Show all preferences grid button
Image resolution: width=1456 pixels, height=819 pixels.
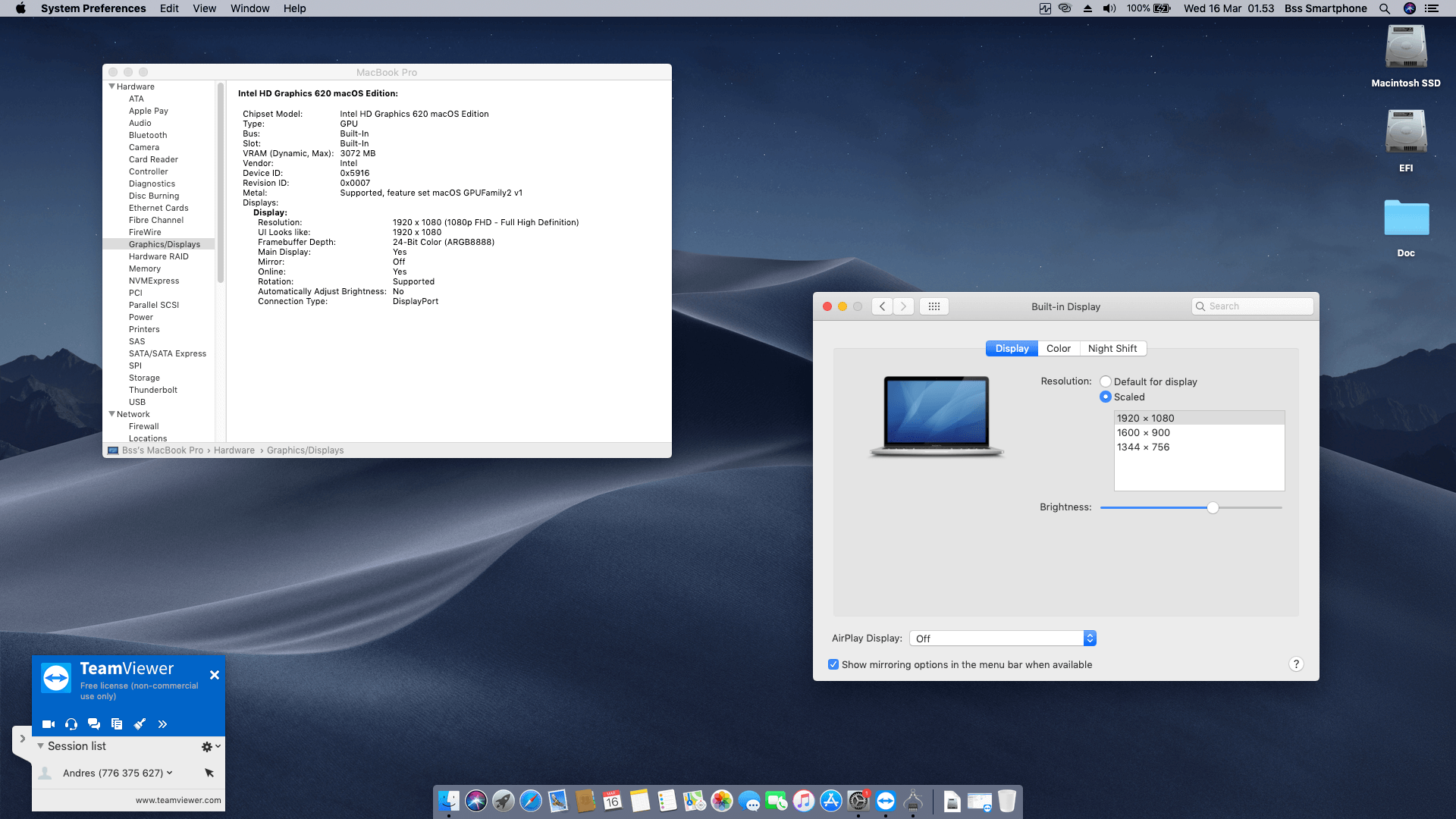point(934,306)
